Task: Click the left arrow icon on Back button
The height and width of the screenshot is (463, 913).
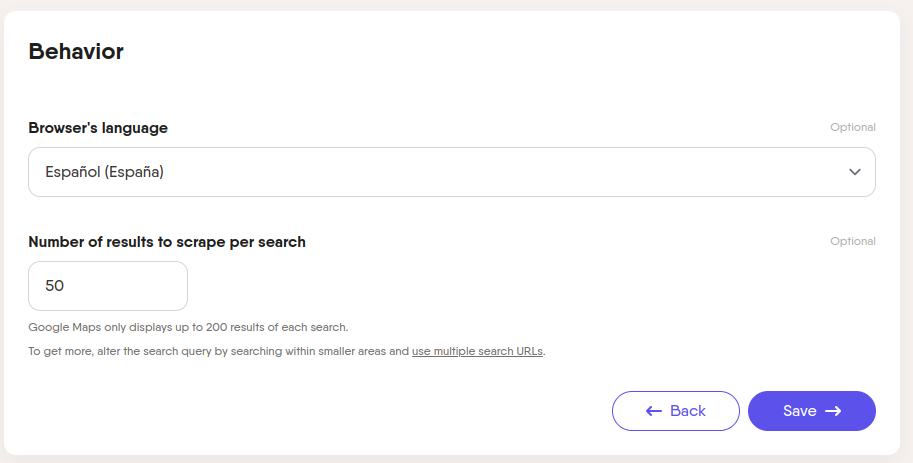Action: (x=654, y=411)
